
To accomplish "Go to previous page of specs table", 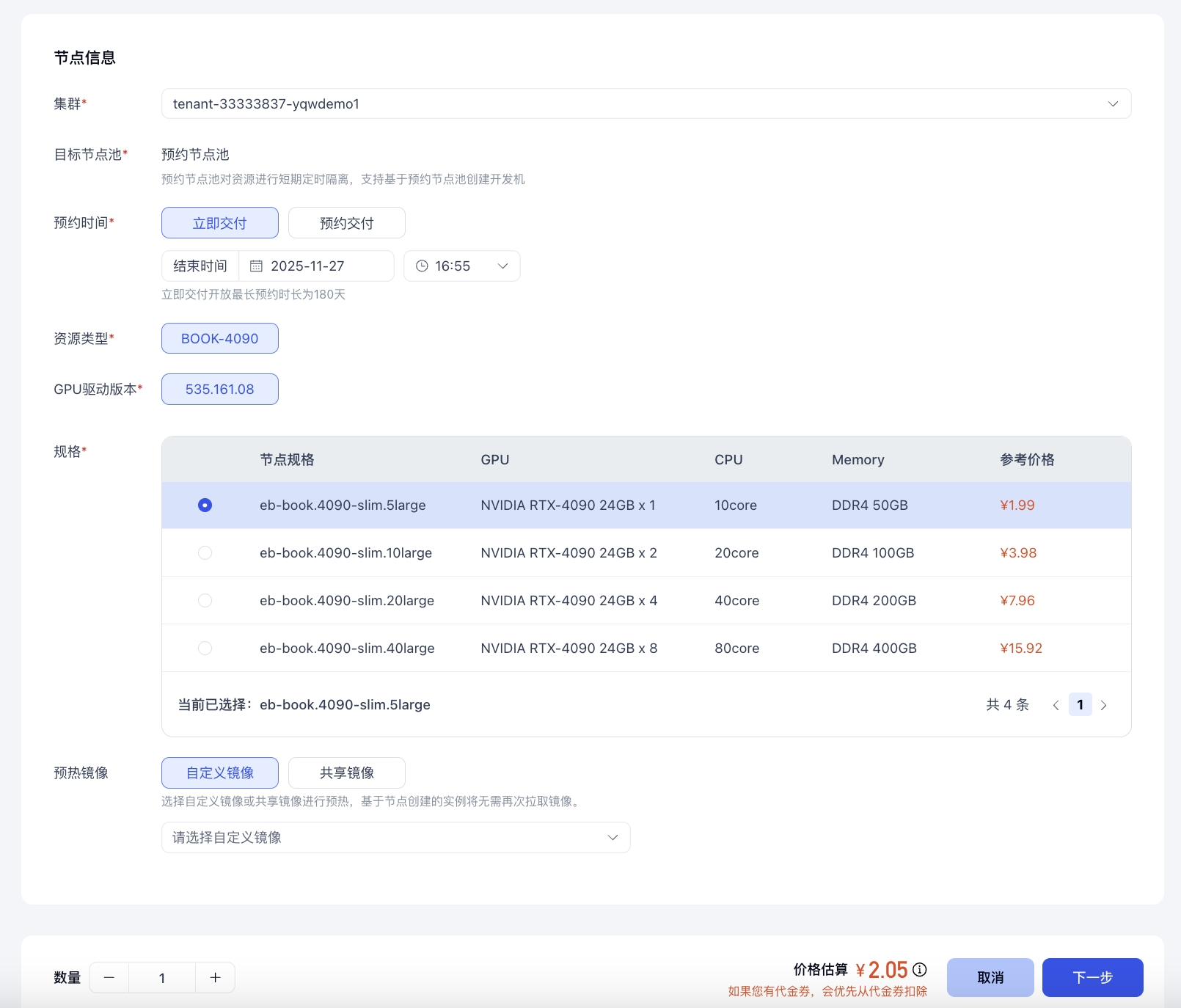I will coord(1056,705).
